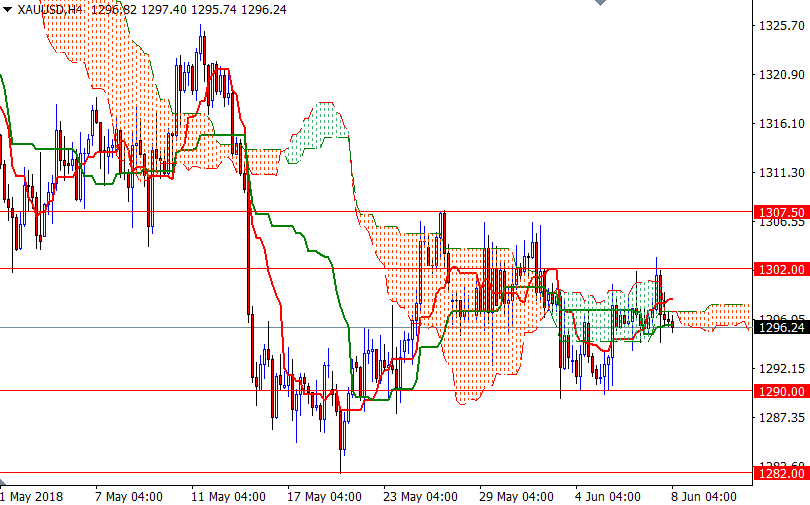Click the 1290.00 red price level label
Image resolution: width=810 pixels, height=505 pixels.
tap(782, 391)
